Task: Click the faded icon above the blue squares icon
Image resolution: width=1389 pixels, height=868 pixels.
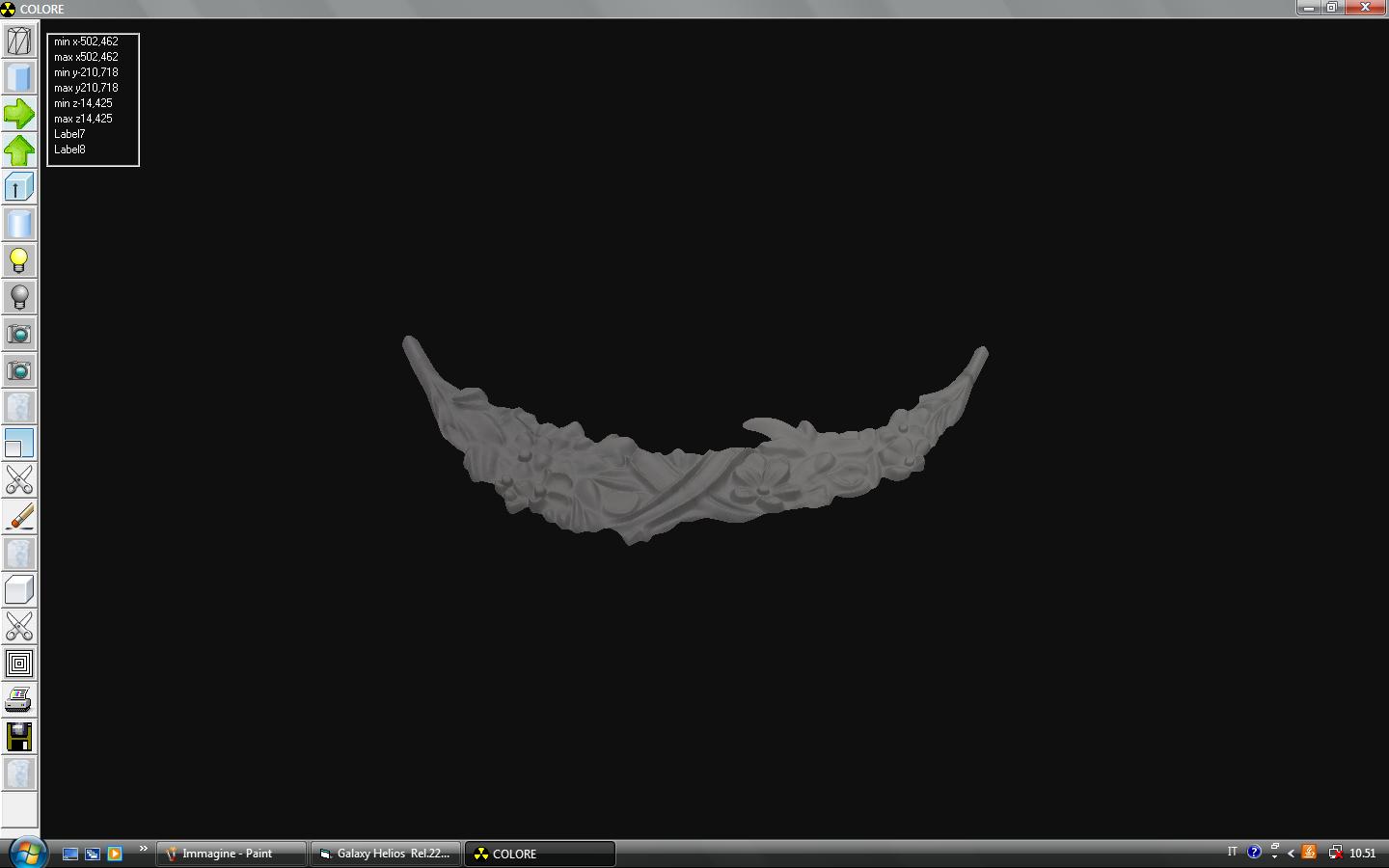Action: click(19, 407)
